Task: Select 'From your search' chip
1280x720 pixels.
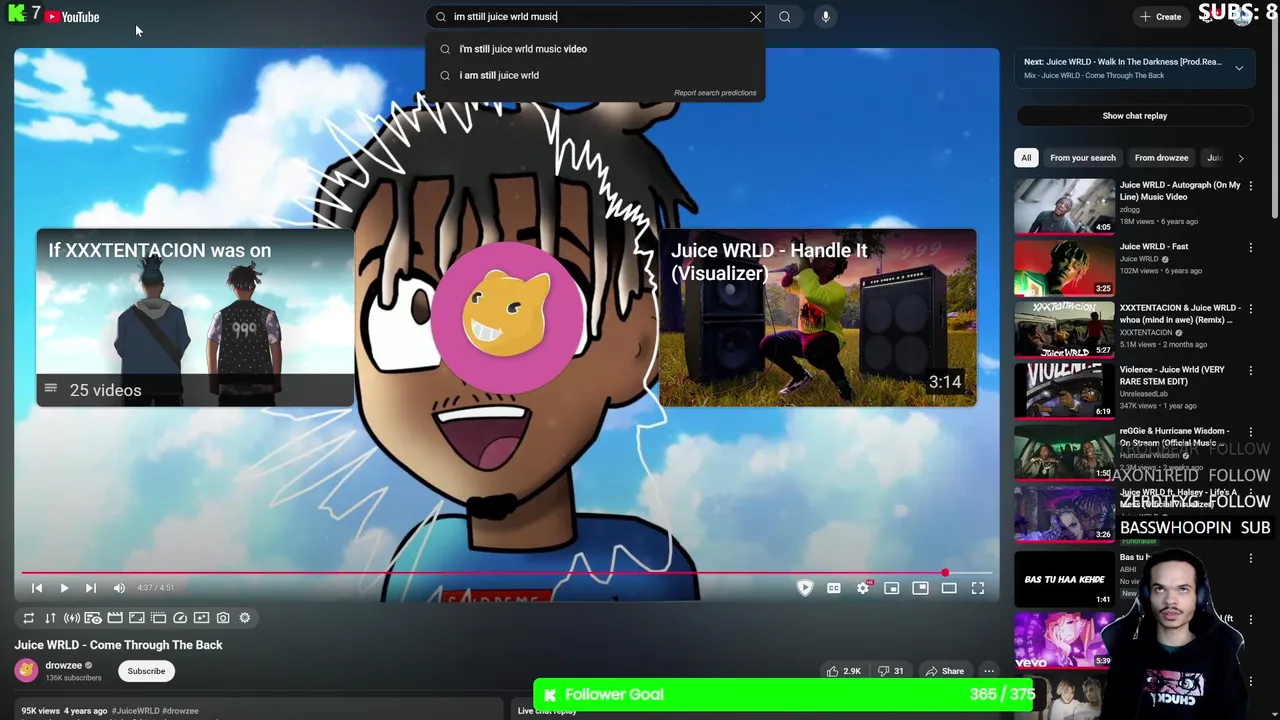Action: tap(1082, 158)
